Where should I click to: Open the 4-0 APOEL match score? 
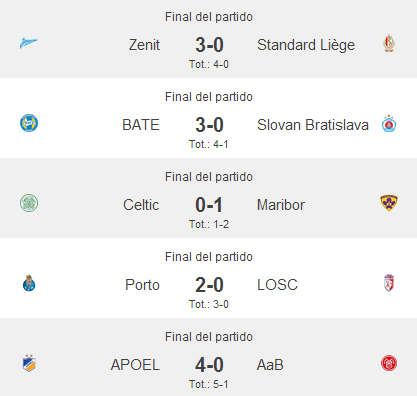pyautogui.click(x=209, y=365)
